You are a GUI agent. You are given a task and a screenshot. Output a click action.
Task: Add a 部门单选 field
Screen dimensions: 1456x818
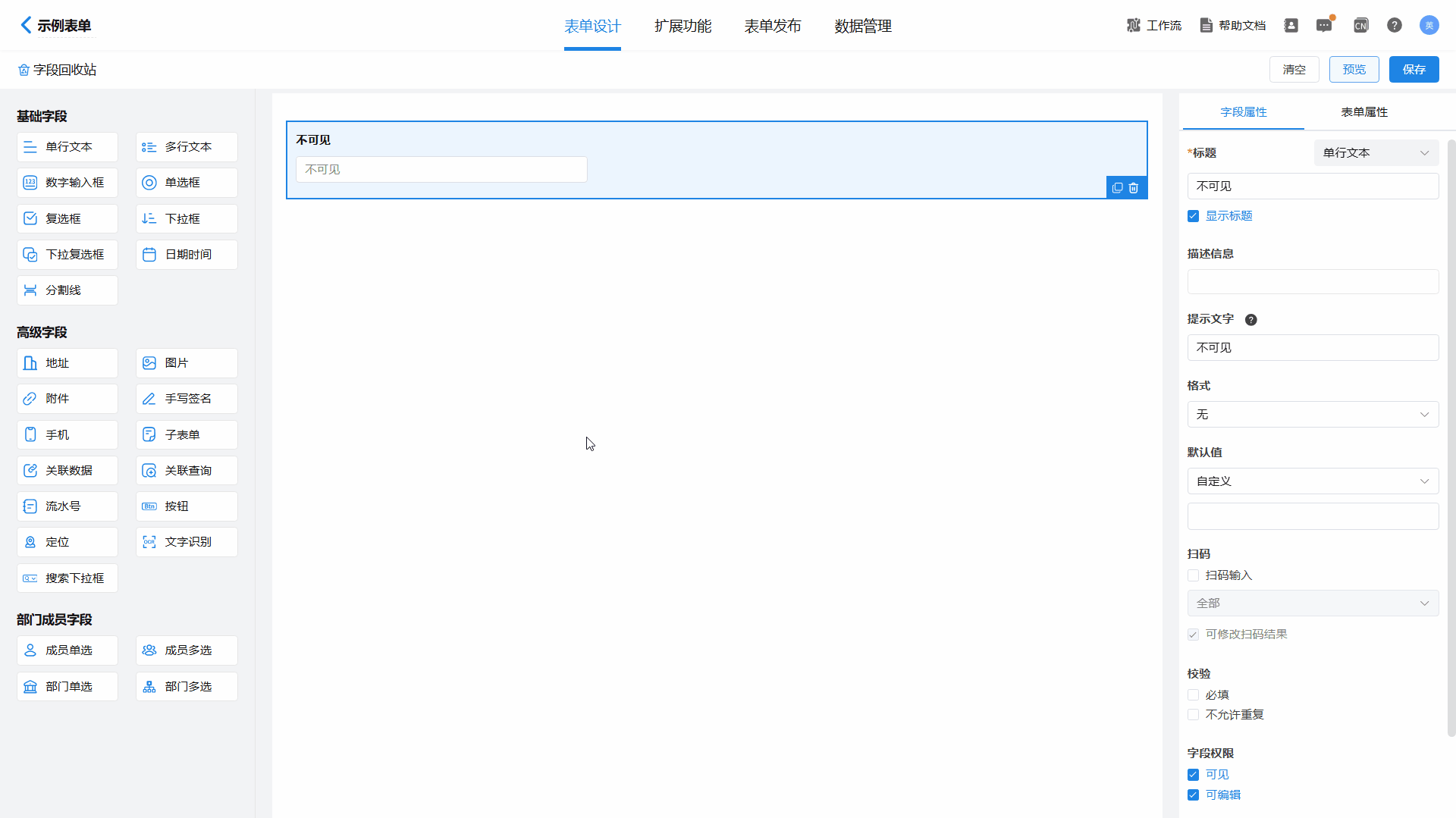tap(67, 687)
